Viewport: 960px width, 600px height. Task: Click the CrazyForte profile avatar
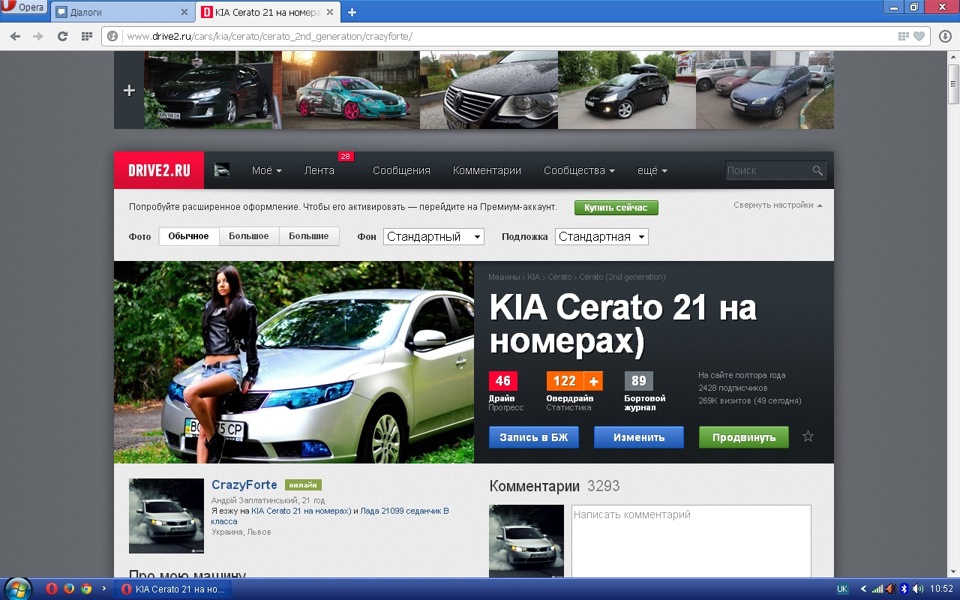(167, 516)
